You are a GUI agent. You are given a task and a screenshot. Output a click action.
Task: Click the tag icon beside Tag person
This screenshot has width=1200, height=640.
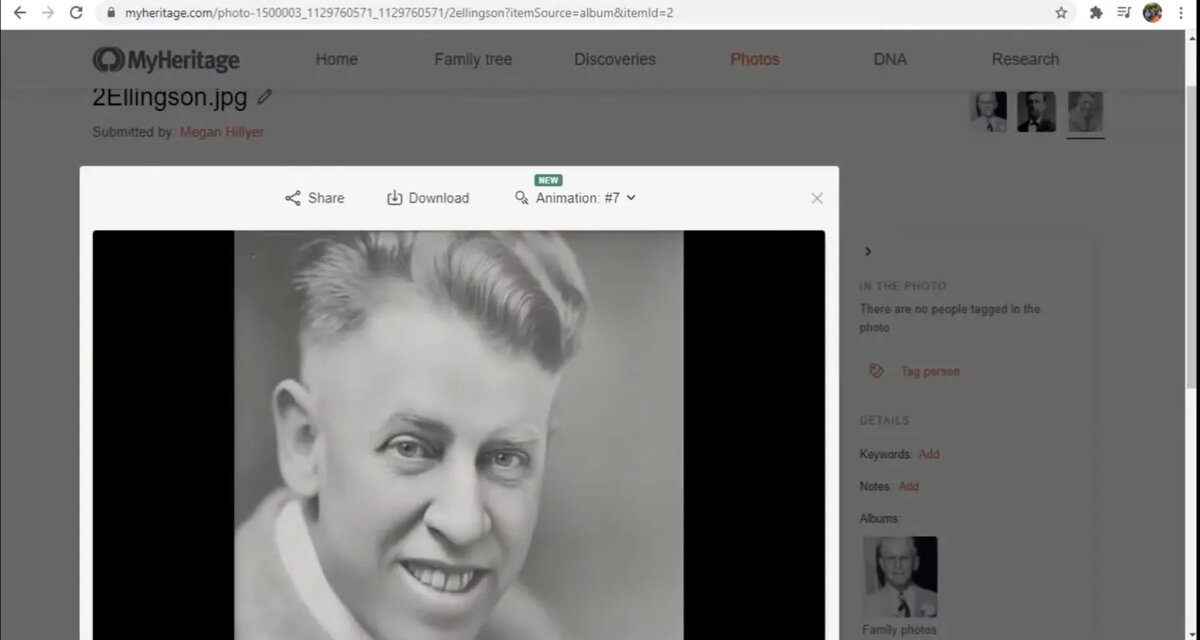[x=877, y=371]
